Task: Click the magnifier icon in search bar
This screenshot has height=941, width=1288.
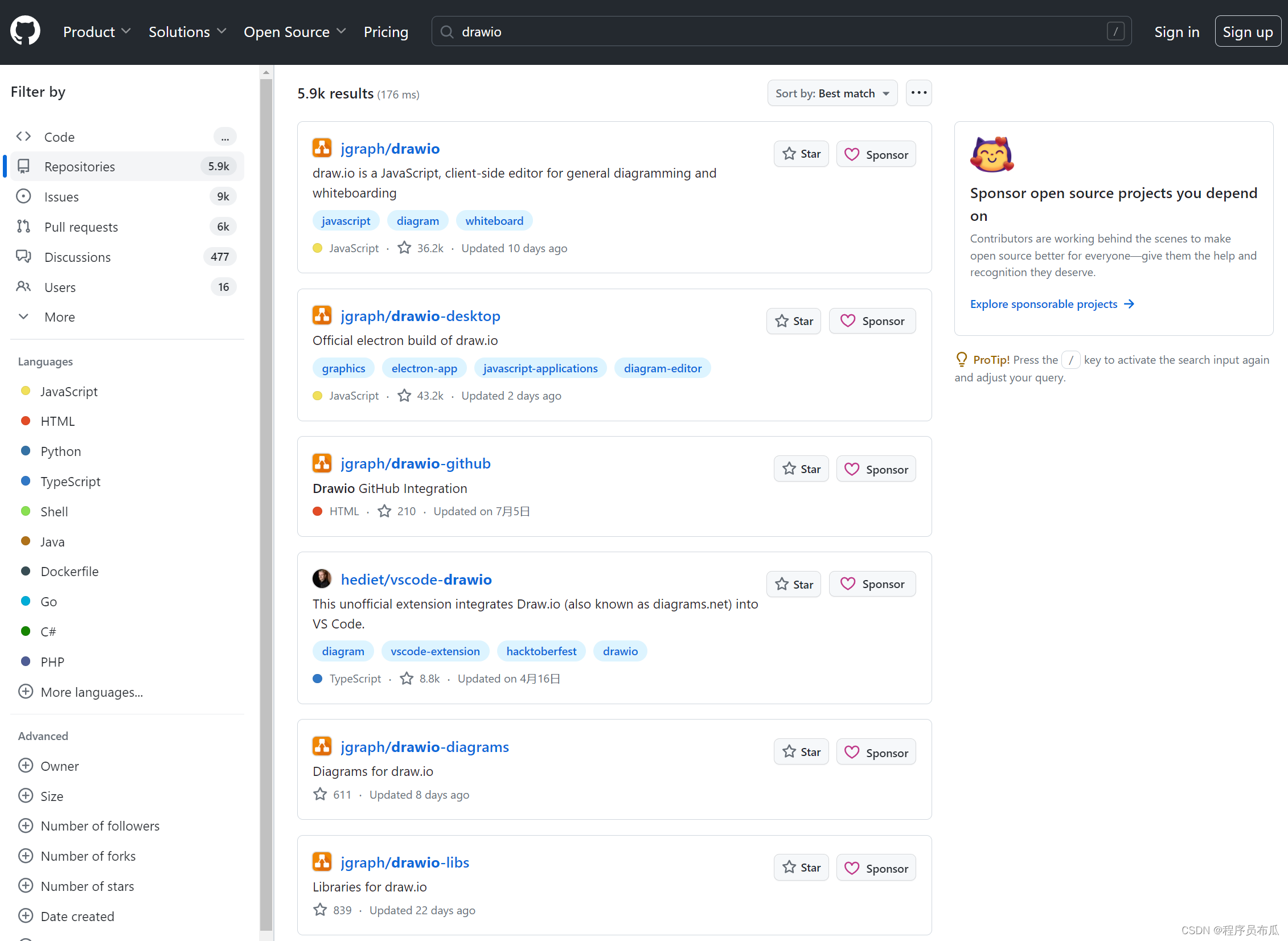Action: click(447, 32)
